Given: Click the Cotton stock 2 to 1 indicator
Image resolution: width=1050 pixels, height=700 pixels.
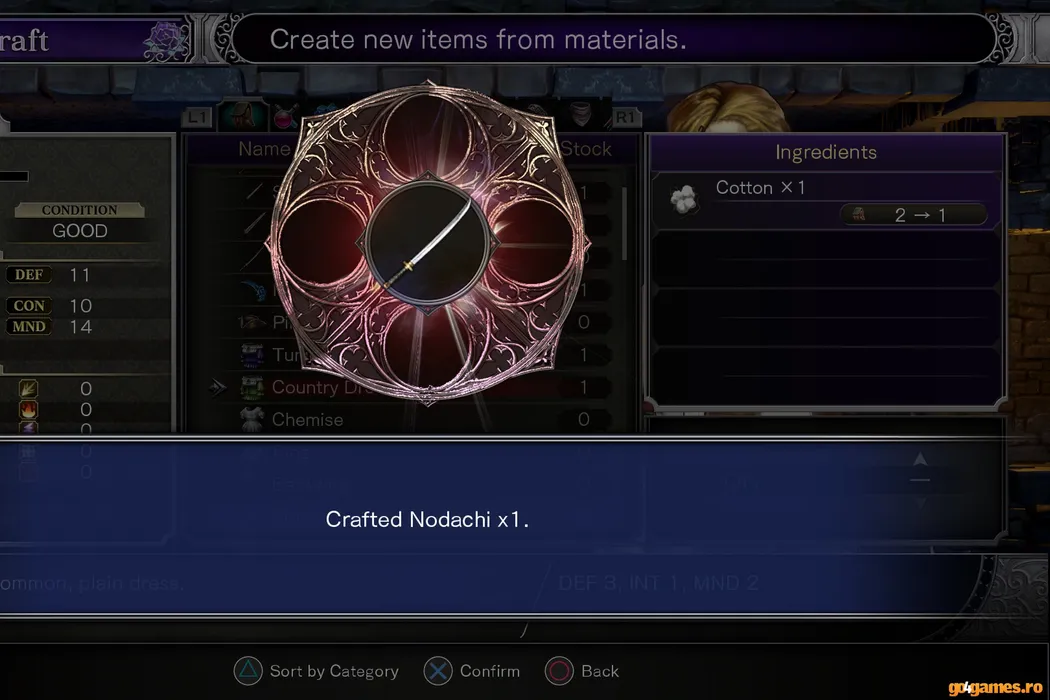Looking at the screenshot, I should tap(913, 215).
